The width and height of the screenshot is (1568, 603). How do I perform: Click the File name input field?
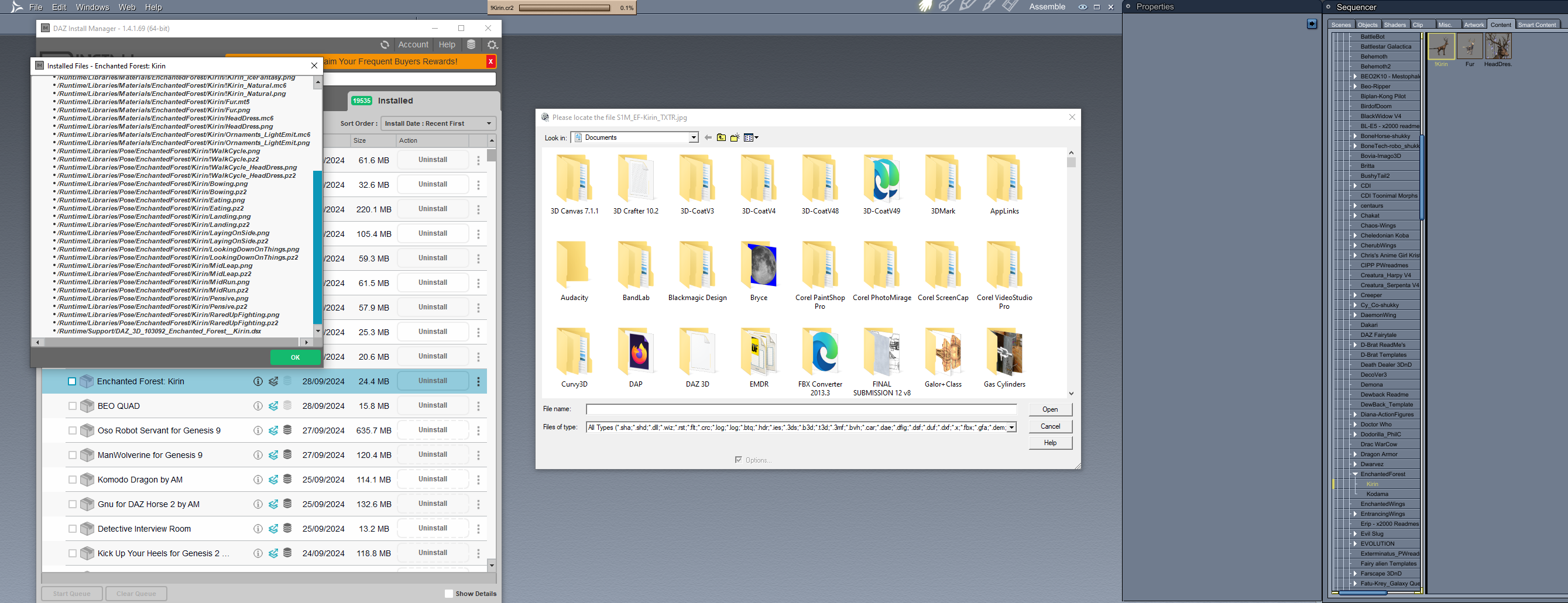[801, 409]
